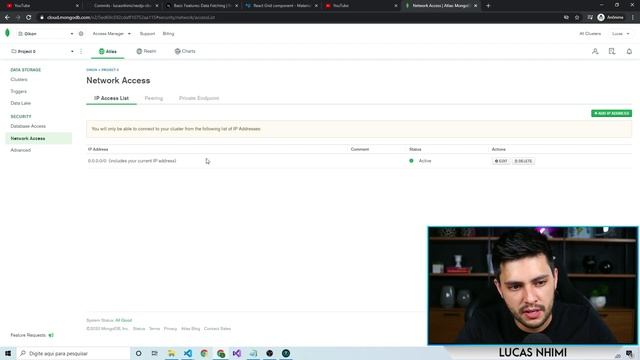Screen dimensions: 640x360
Task: Open Data Lake in the sidebar
Action: click(20, 103)
